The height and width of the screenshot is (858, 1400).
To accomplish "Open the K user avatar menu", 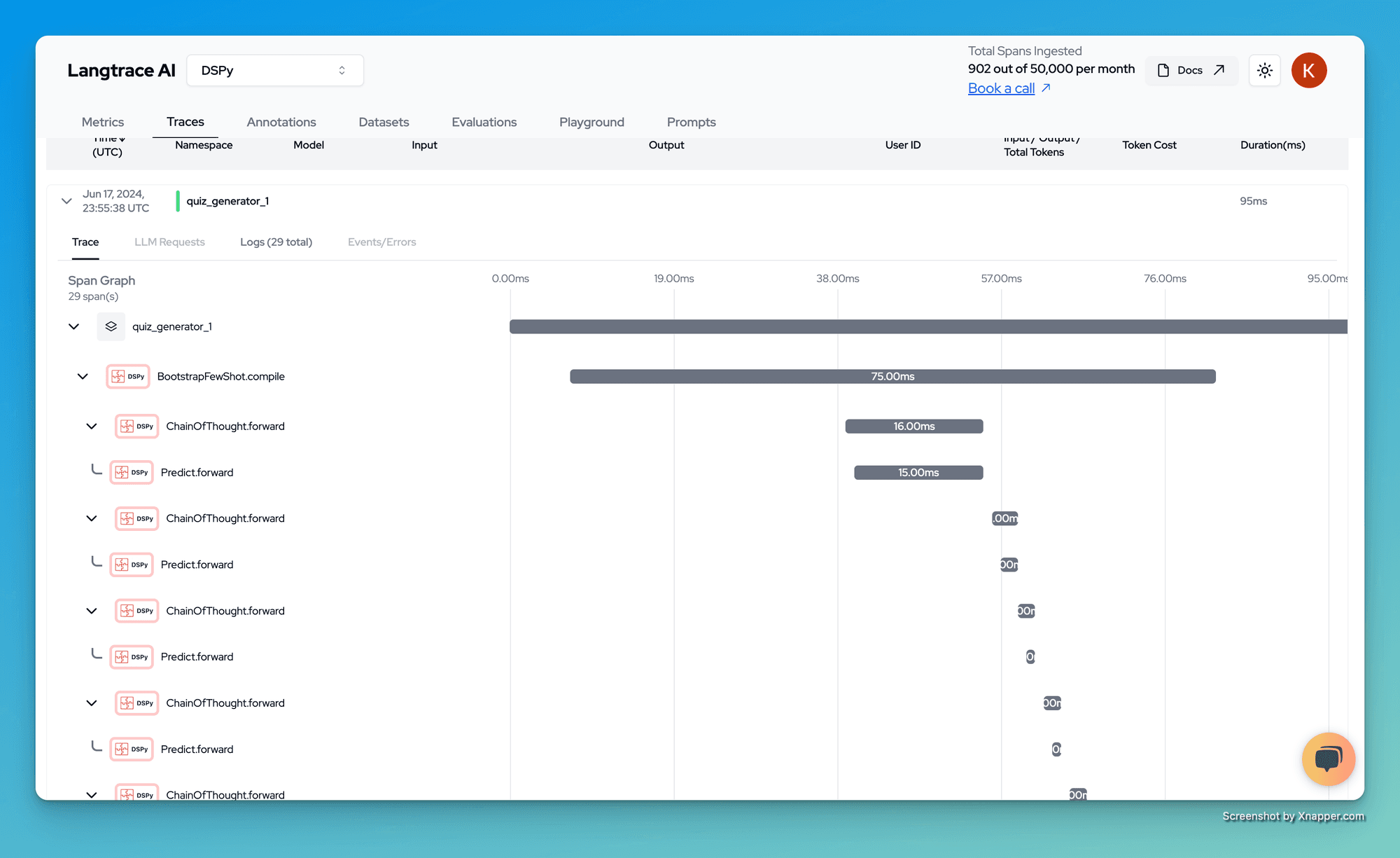I will 1309,71.
